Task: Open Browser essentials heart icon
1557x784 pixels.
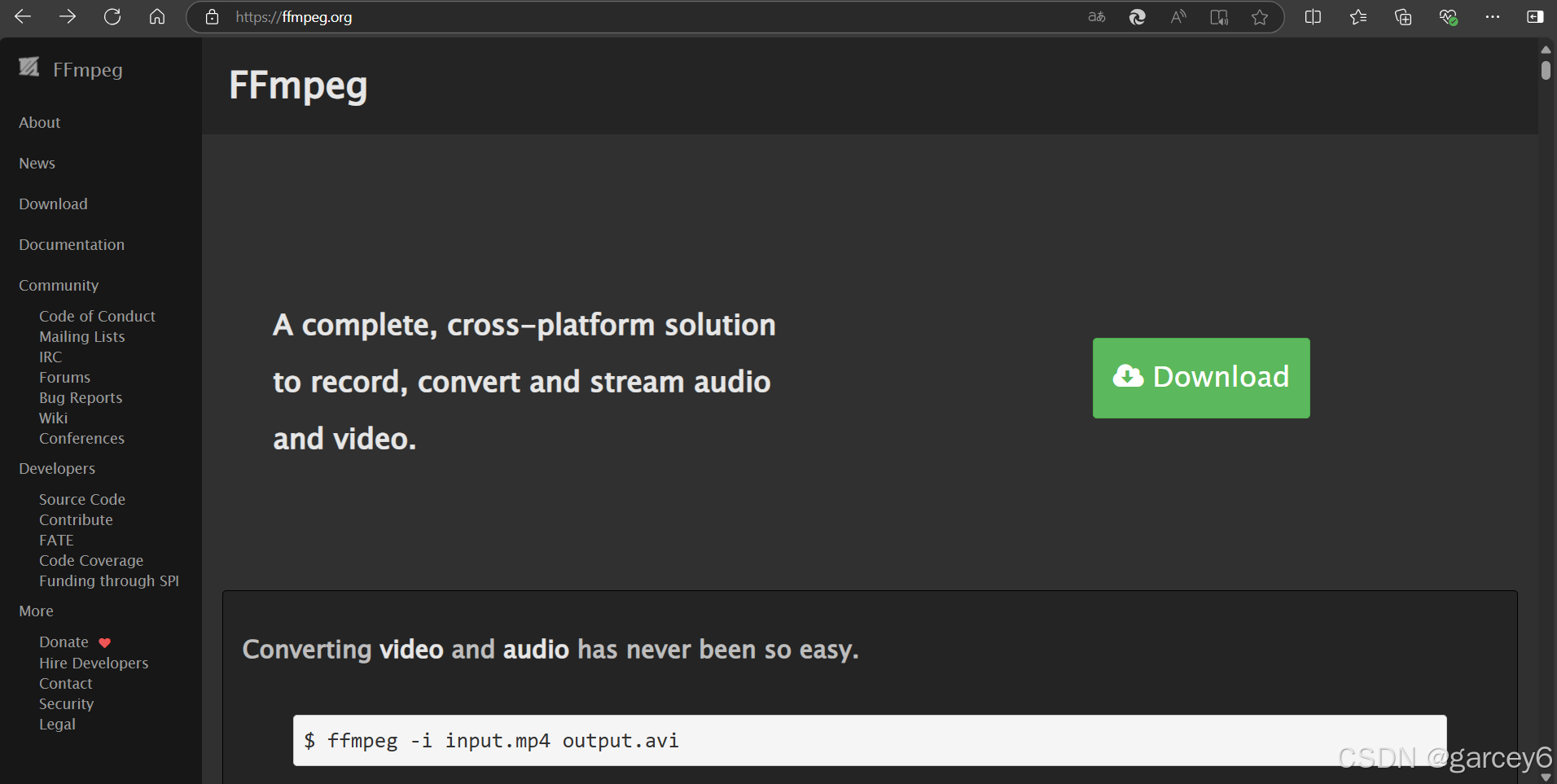Action: 1448,17
